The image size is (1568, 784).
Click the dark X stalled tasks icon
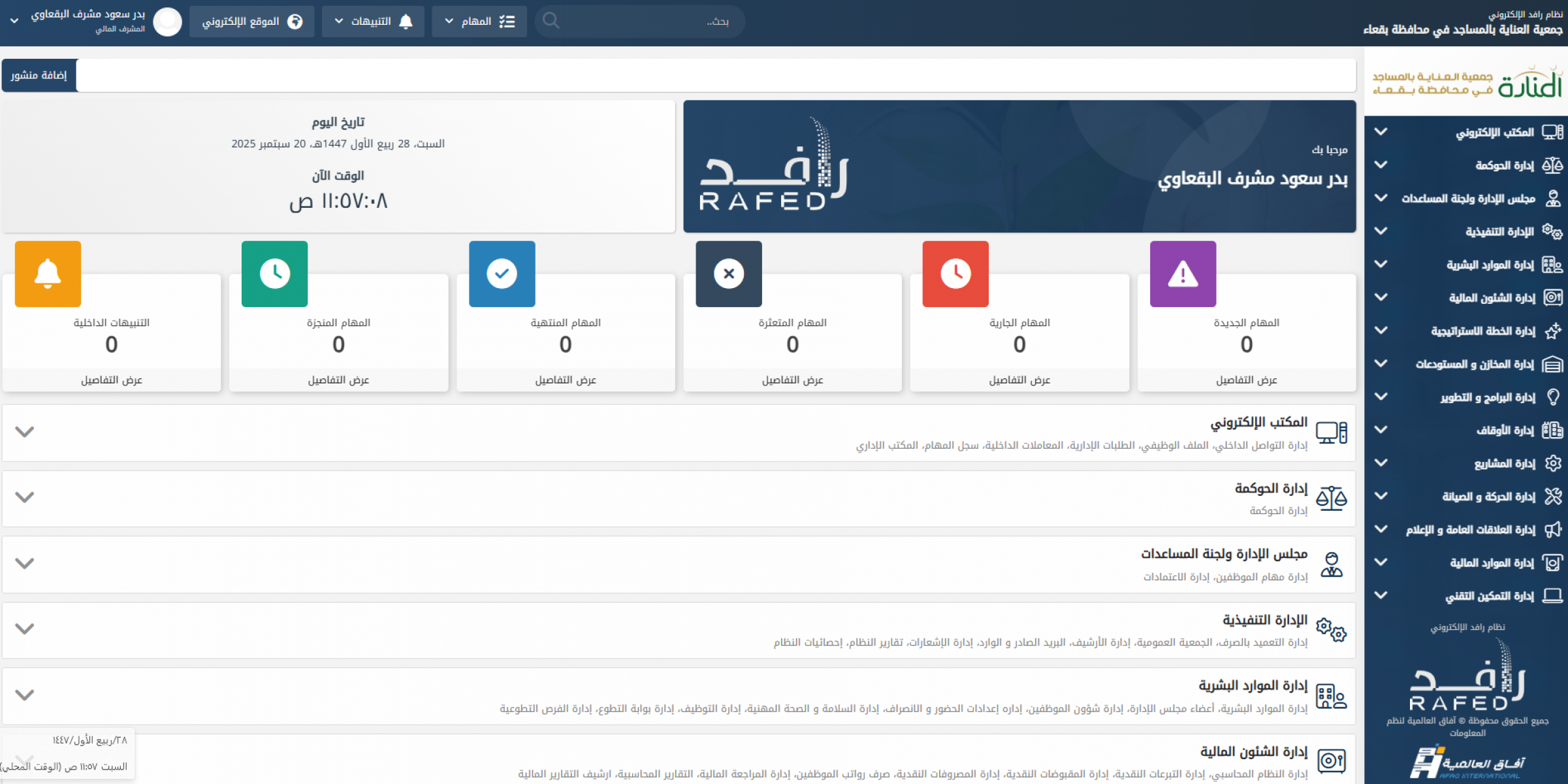click(729, 274)
